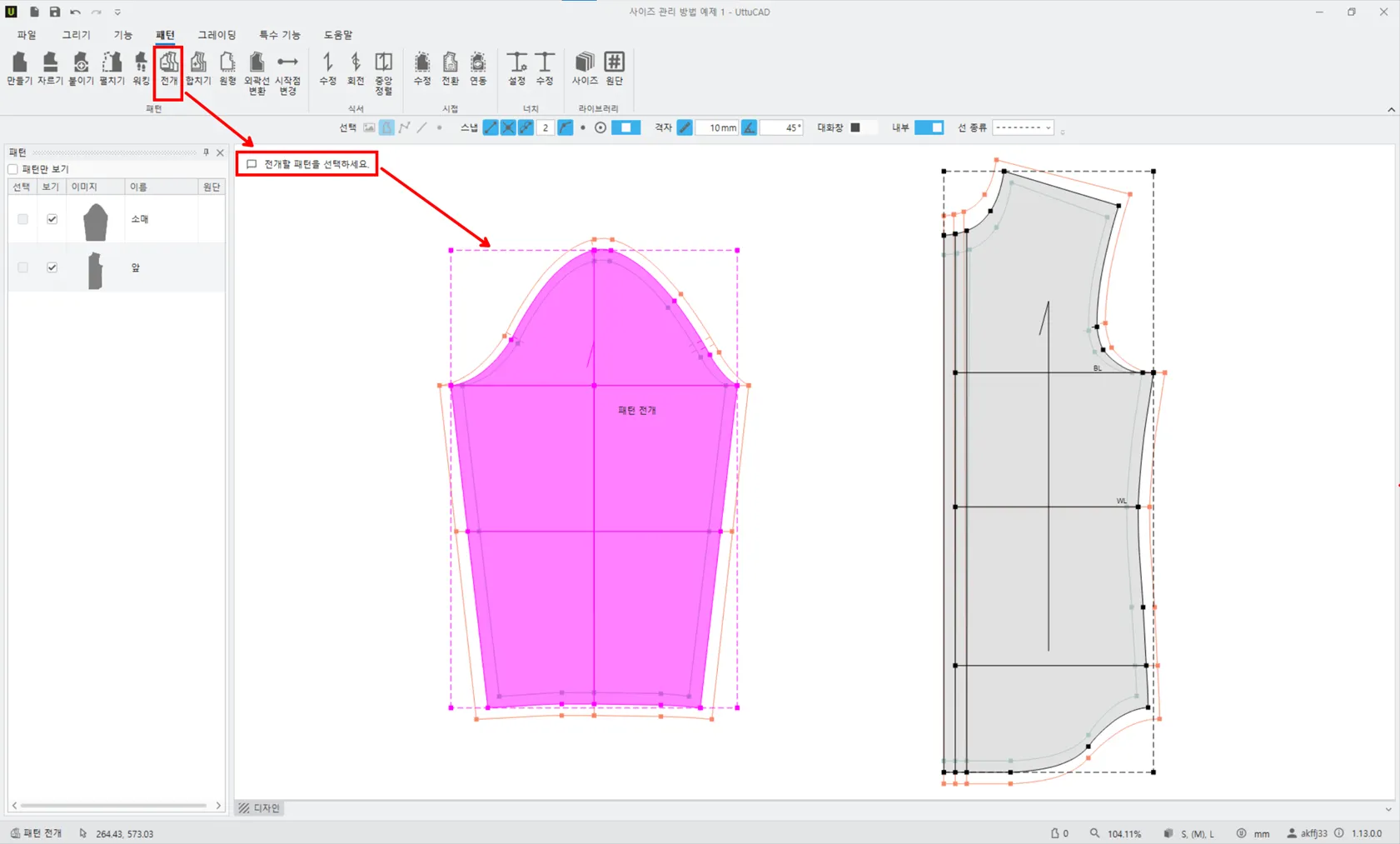Select the 전개 pattern development tool

[x=169, y=68]
